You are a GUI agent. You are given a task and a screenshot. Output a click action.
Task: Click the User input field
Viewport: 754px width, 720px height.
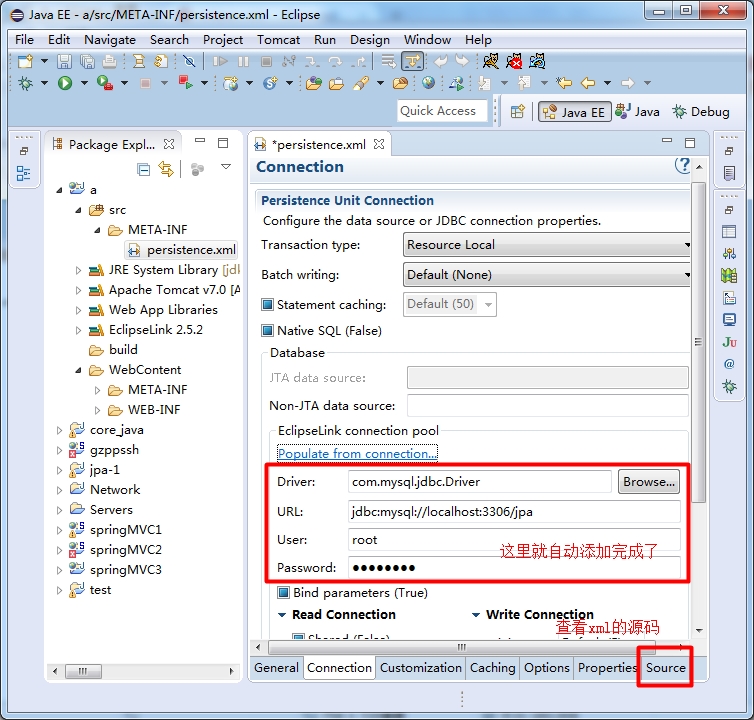[x=514, y=540]
